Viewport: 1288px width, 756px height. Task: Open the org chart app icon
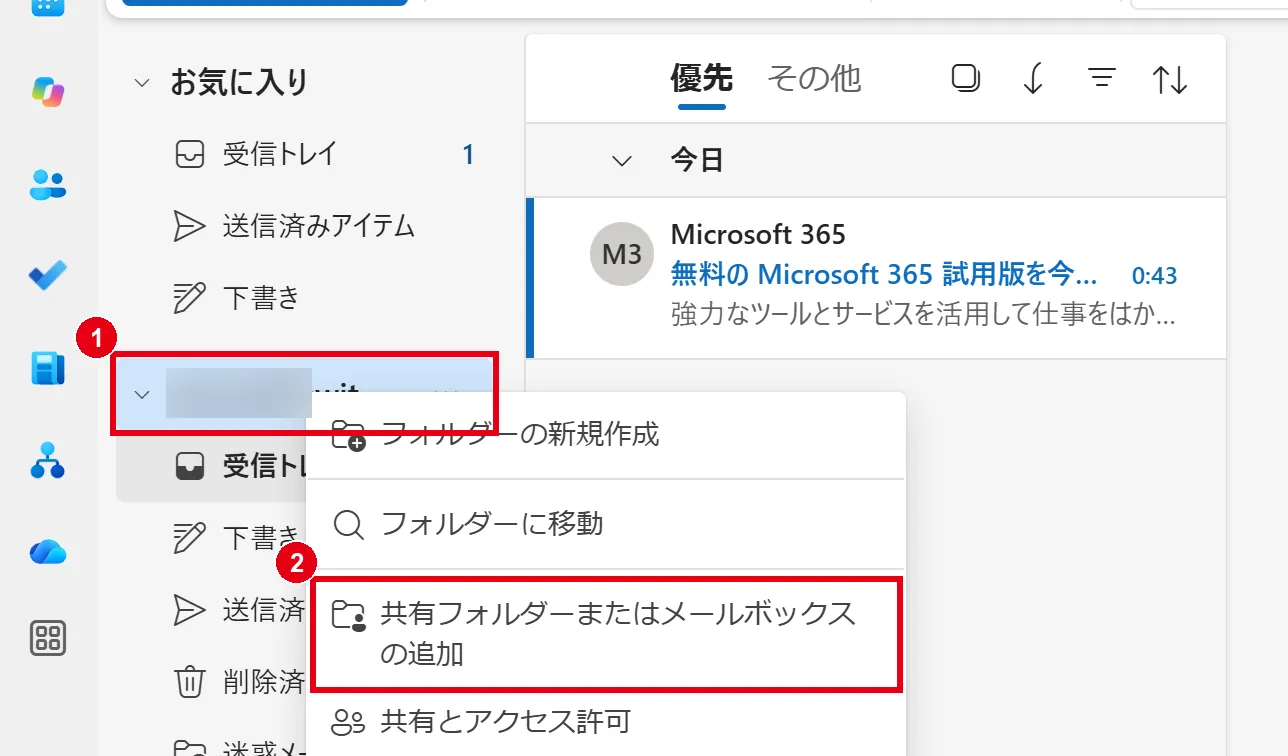(x=47, y=459)
